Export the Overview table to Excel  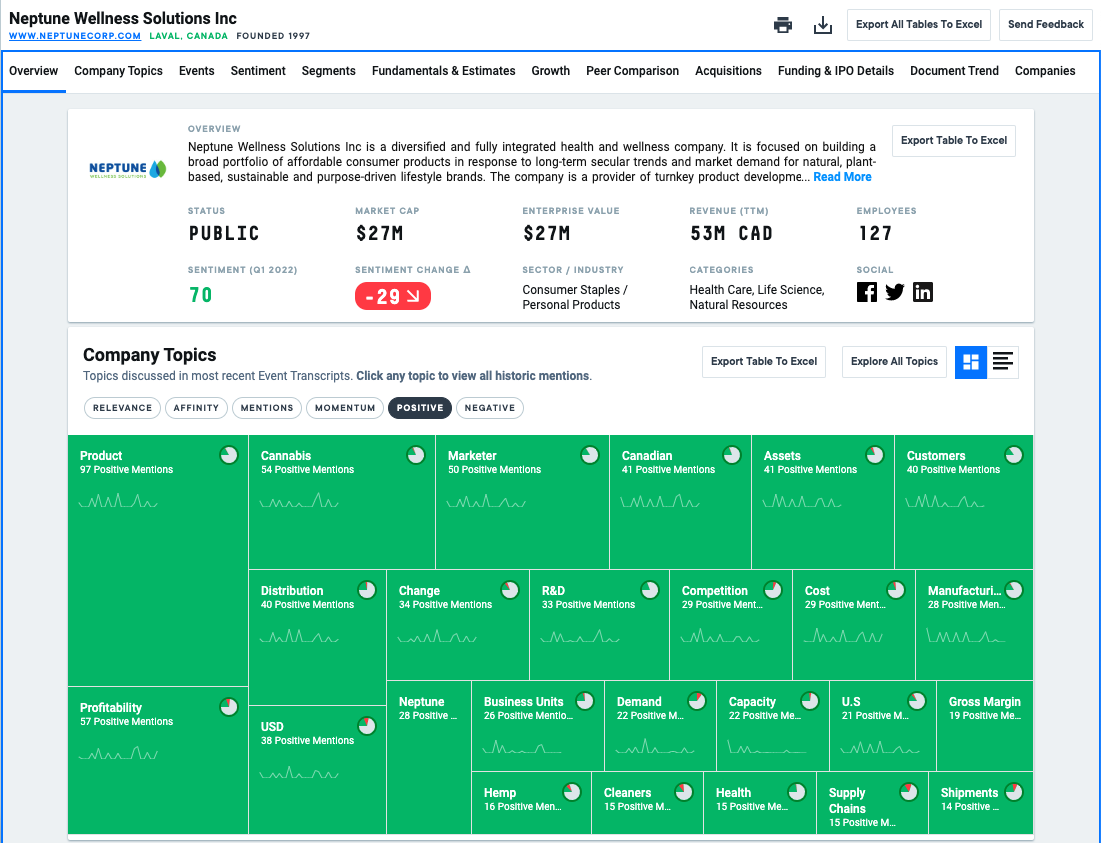pos(954,140)
